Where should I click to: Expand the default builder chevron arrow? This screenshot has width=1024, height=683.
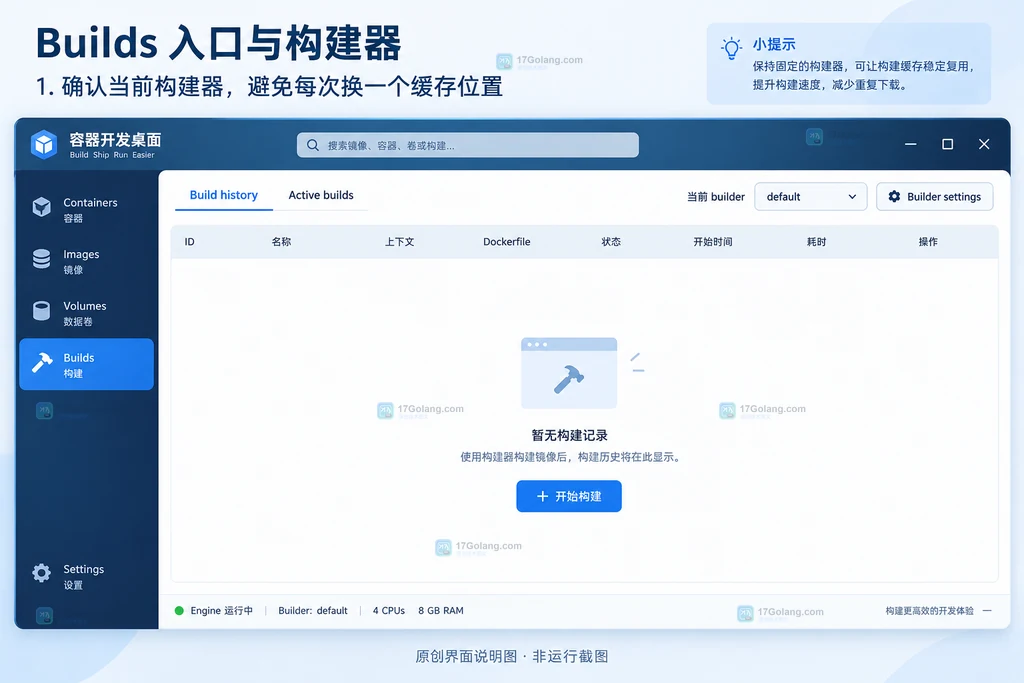click(x=852, y=197)
